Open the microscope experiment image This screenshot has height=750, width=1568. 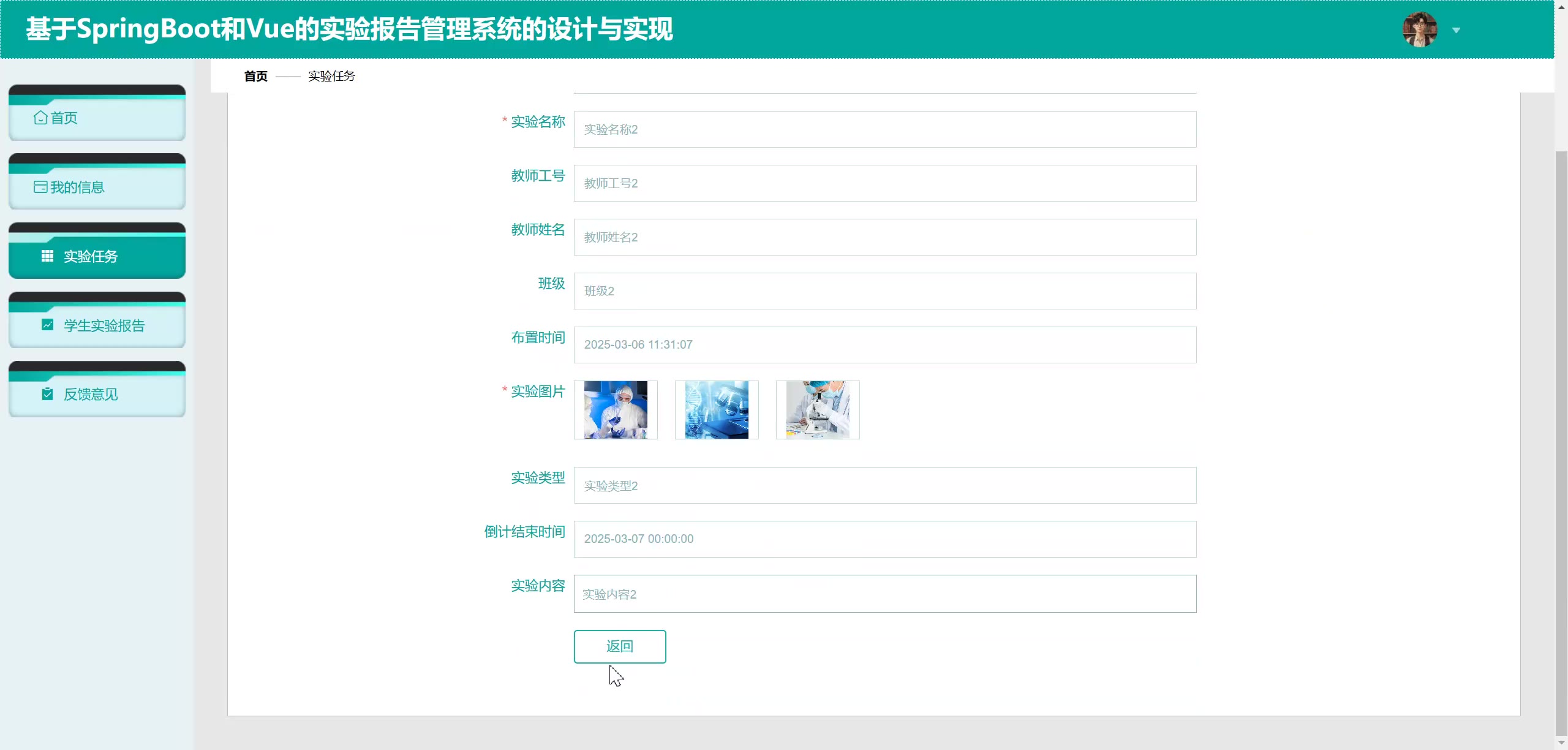tap(818, 409)
